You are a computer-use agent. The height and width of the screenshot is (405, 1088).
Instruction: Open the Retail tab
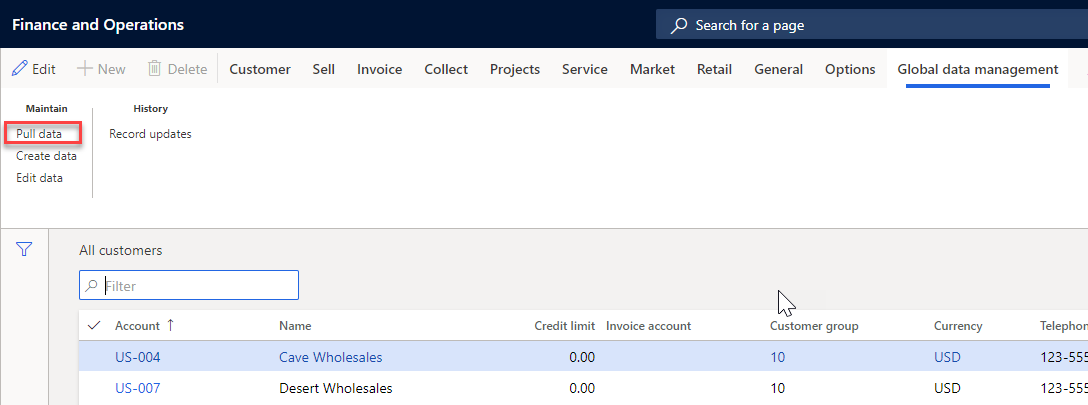[715, 69]
